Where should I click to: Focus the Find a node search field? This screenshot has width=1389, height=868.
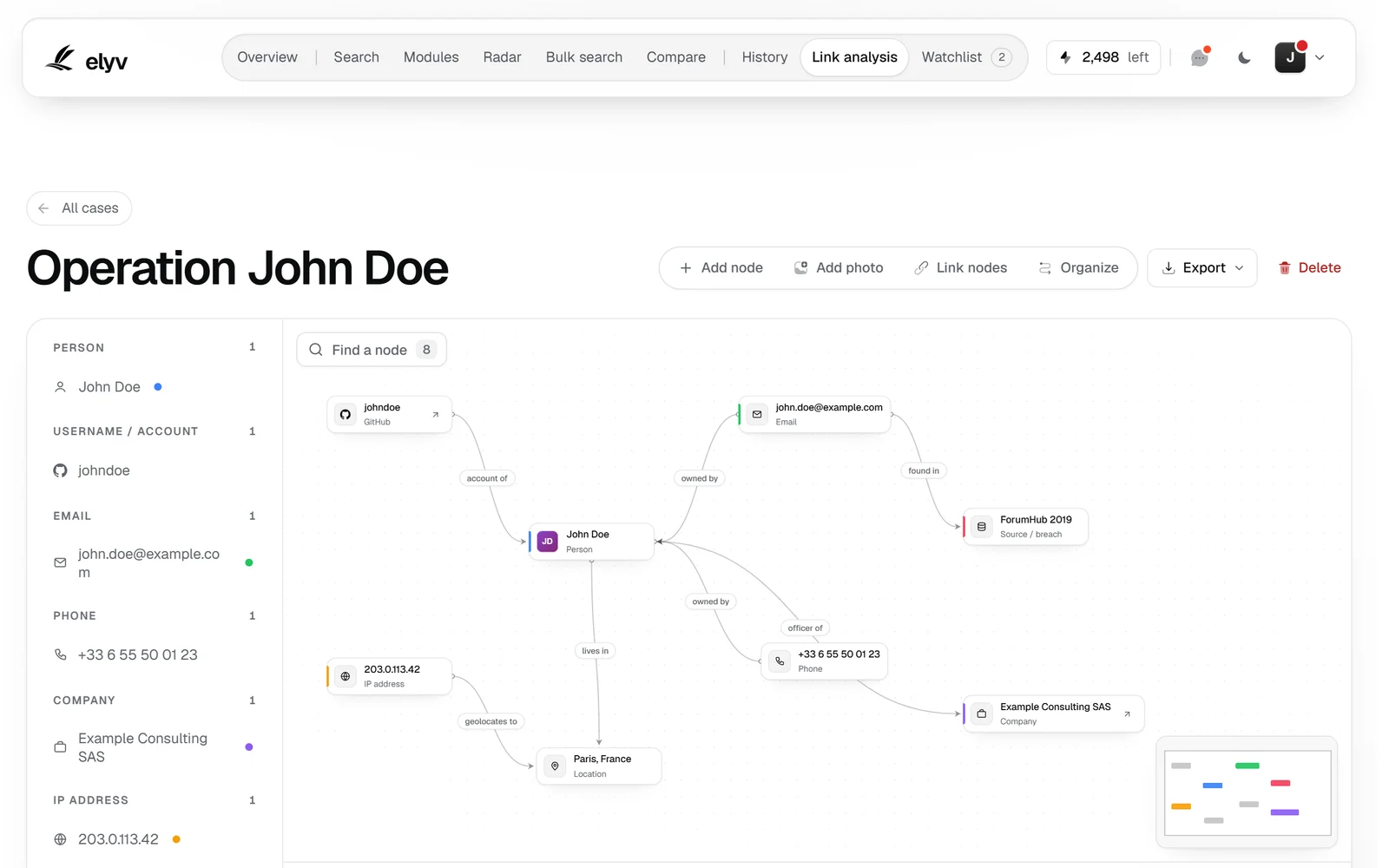point(372,350)
